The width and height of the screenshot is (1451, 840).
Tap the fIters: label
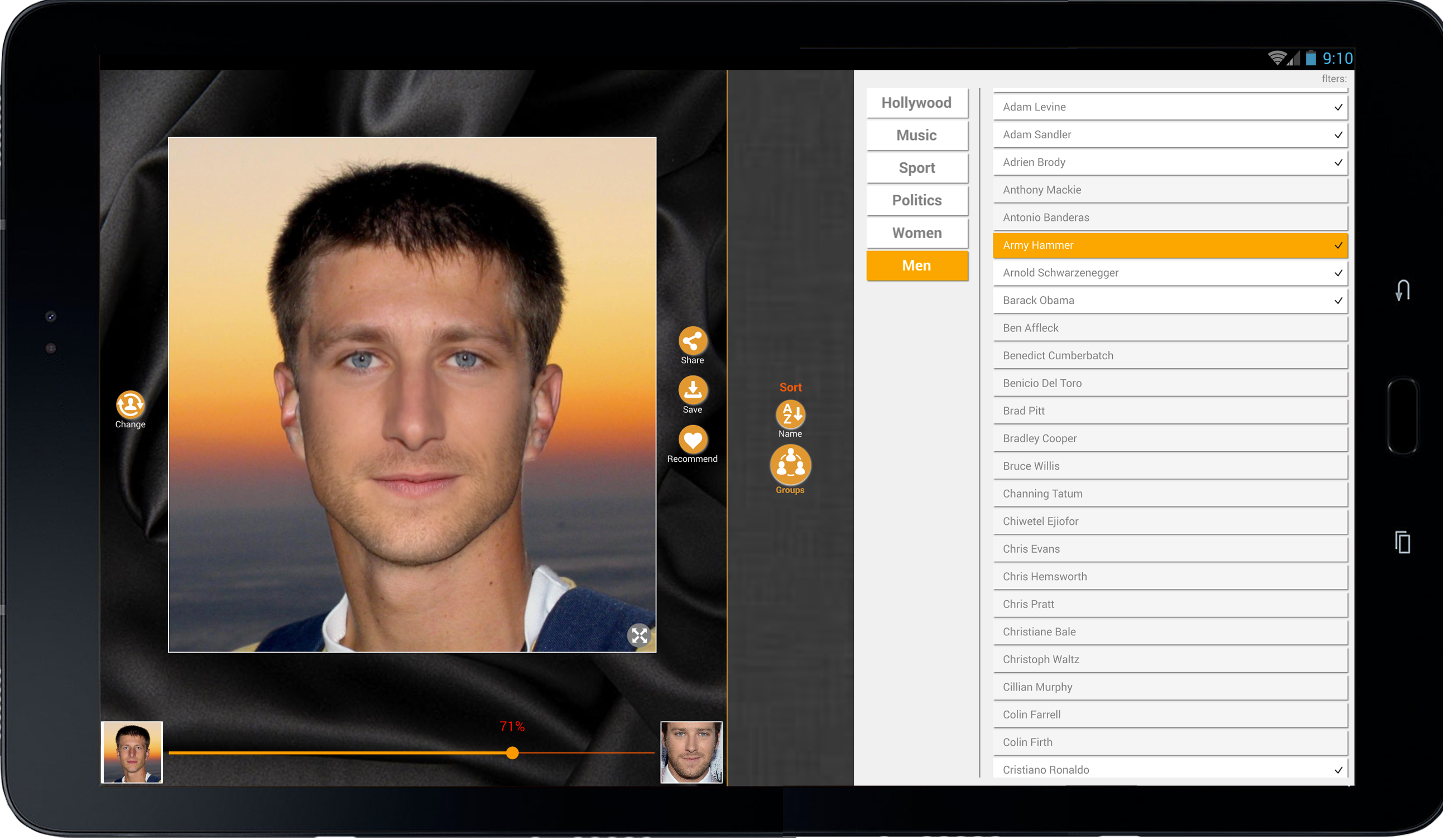pyautogui.click(x=1334, y=79)
